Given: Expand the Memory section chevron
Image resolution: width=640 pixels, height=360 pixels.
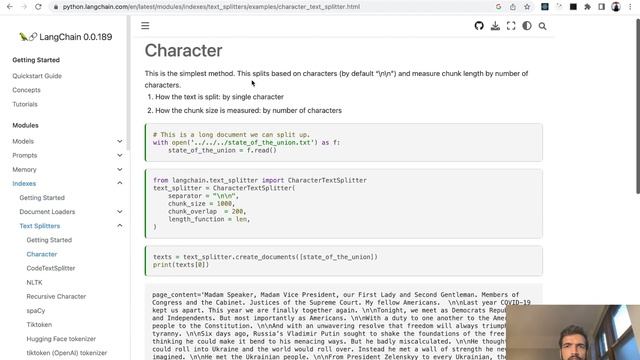Looking at the screenshot, I should click(120, 169).
